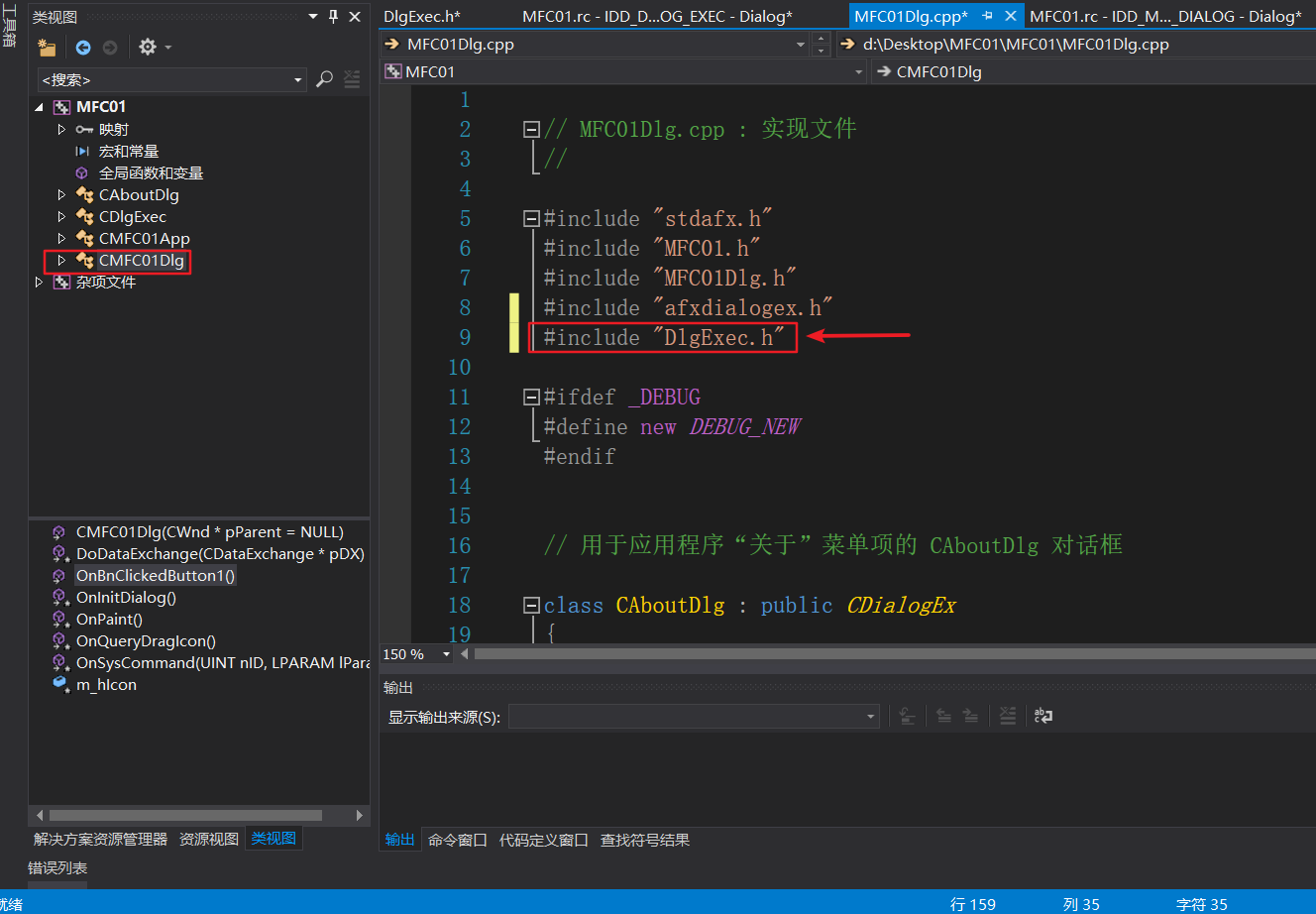Expand the CMFC01Dlg class node
The image size is (1316, 914).
(61, 260)
